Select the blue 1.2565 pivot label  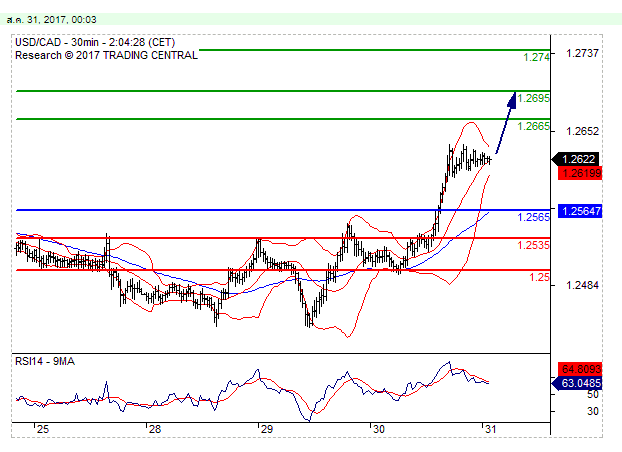534,217
